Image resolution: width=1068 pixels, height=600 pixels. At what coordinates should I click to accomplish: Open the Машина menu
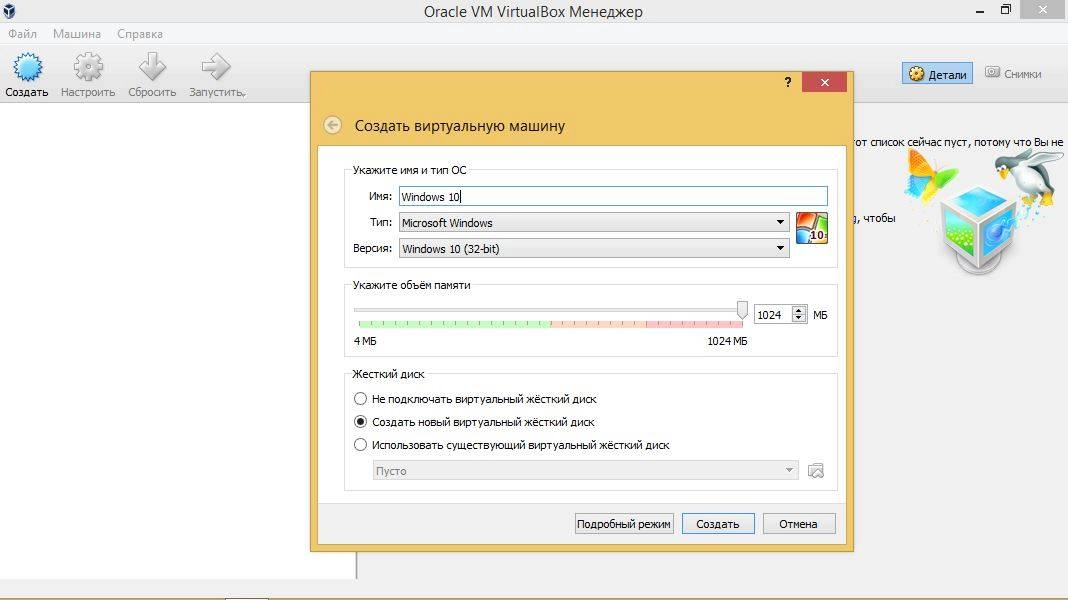77,33
